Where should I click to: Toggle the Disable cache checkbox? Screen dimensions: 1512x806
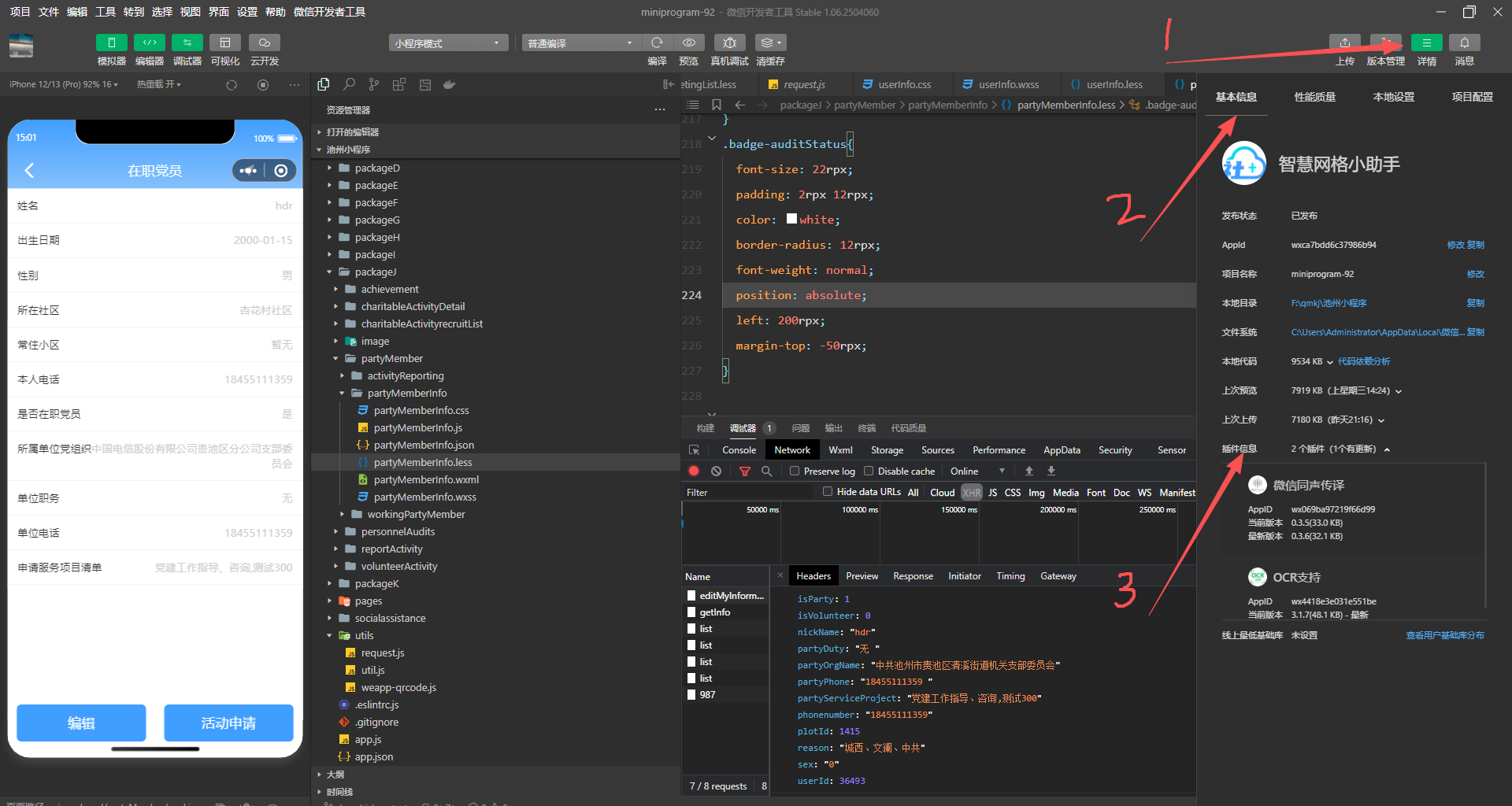point(869,471)
